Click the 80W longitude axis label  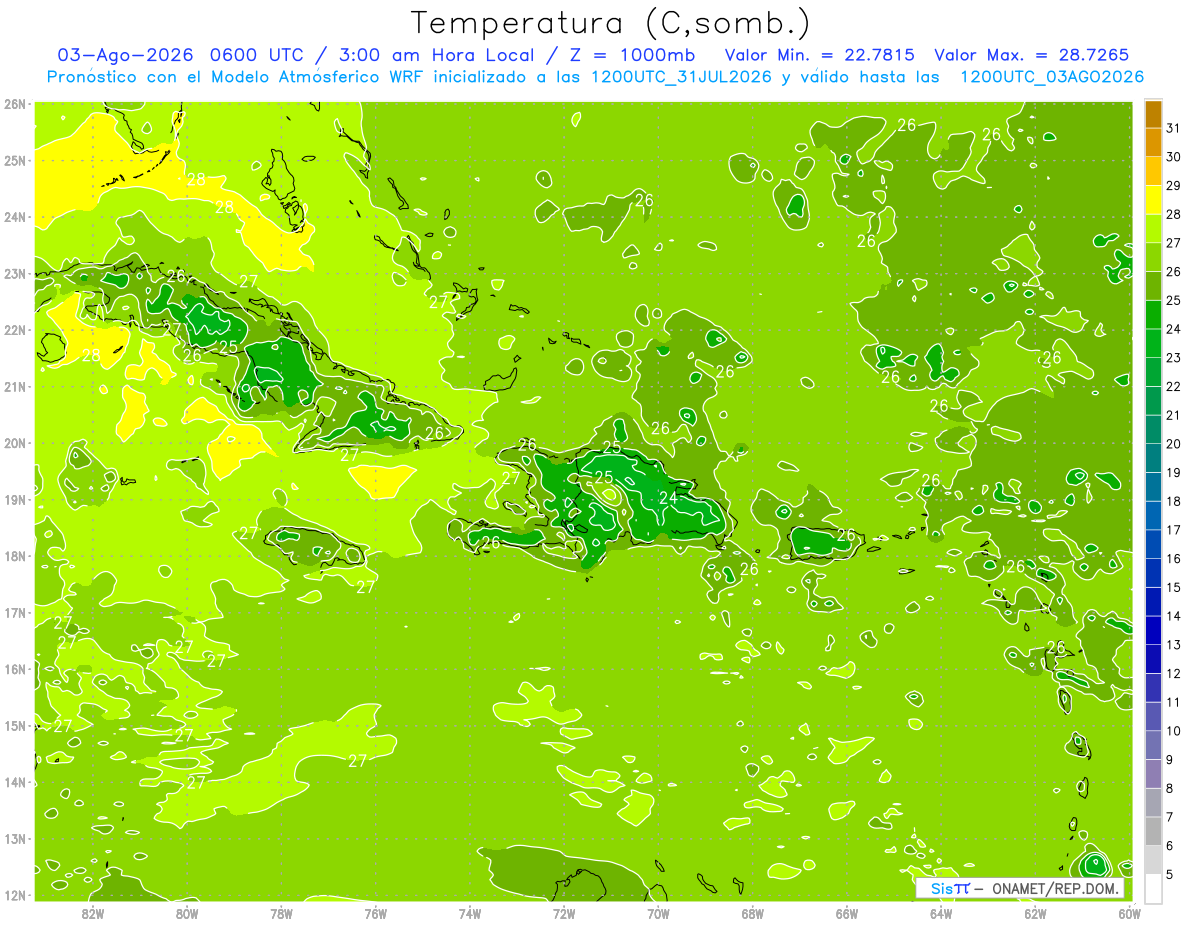click(x=187, y=913)
